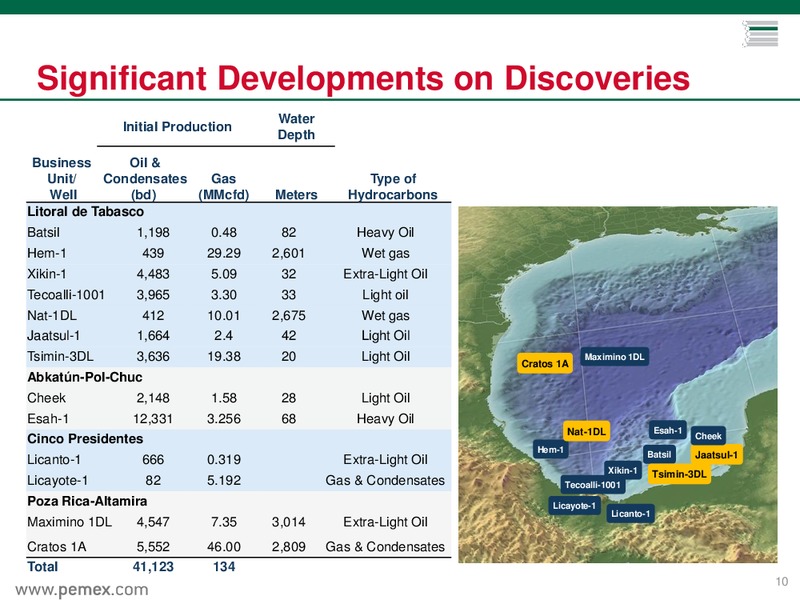Click the 'Total' row label
Viewport: 800px width, 600px height.
tap(42, 567)
